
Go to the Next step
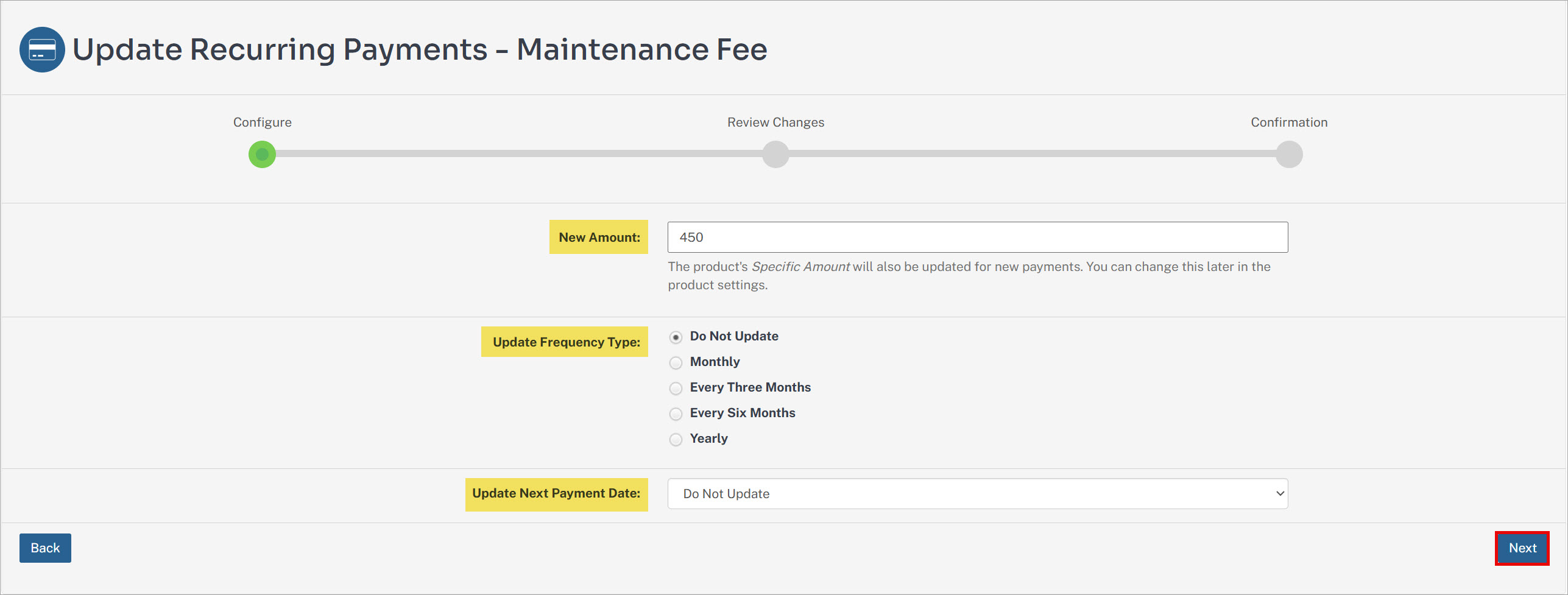pos(1522,548)
